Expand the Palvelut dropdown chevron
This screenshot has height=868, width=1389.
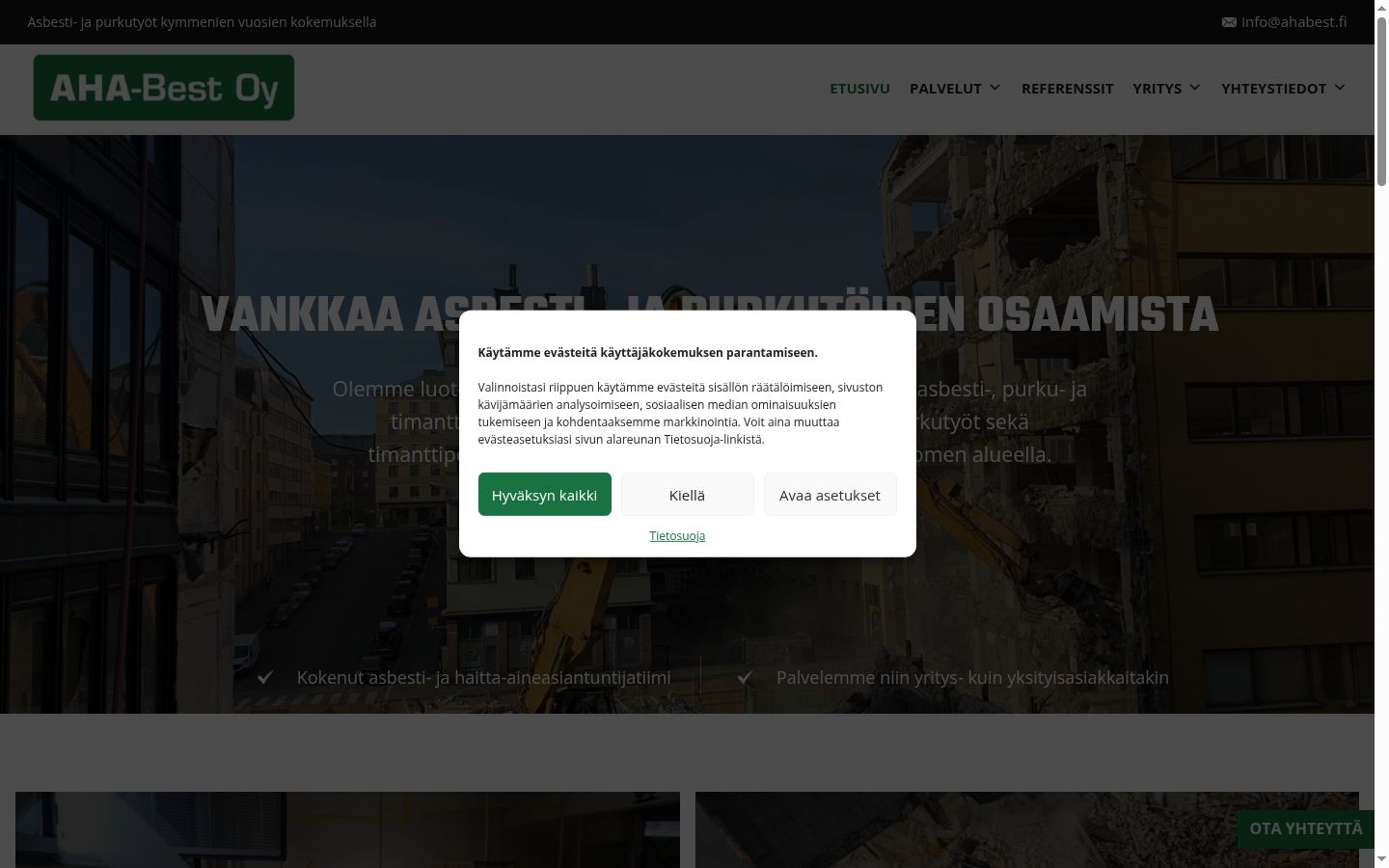pyautogui.click(x=994, y=88)
